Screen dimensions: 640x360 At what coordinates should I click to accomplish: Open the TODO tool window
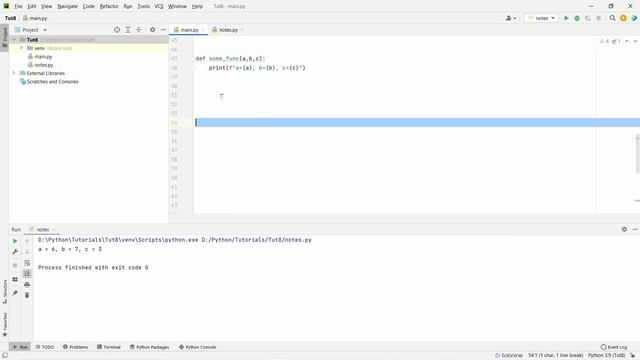44,347
